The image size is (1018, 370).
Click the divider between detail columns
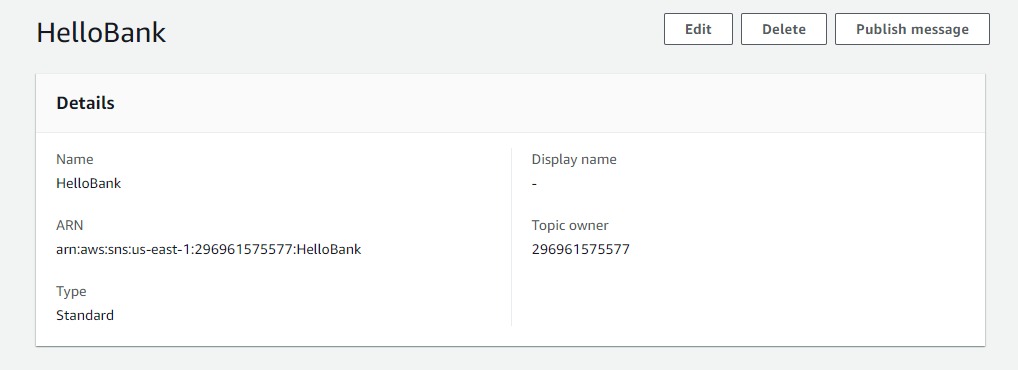point(512,237)
